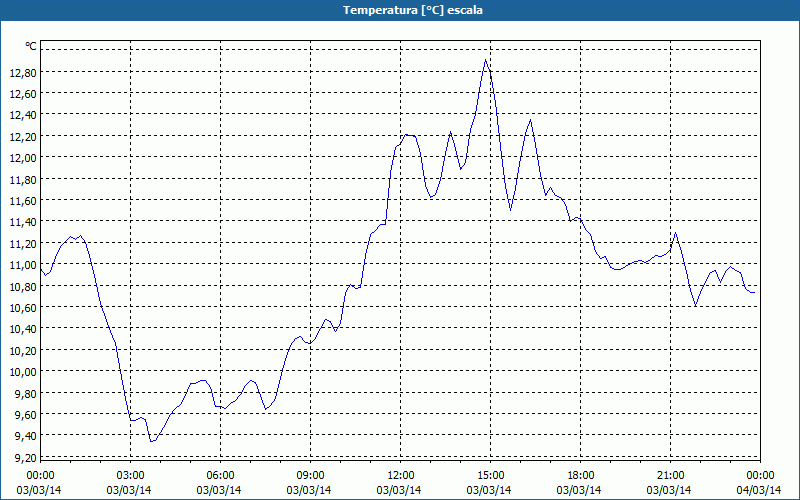Click the 11,40 y-axis value
800x500 pixels.
[x=23, y=222]
